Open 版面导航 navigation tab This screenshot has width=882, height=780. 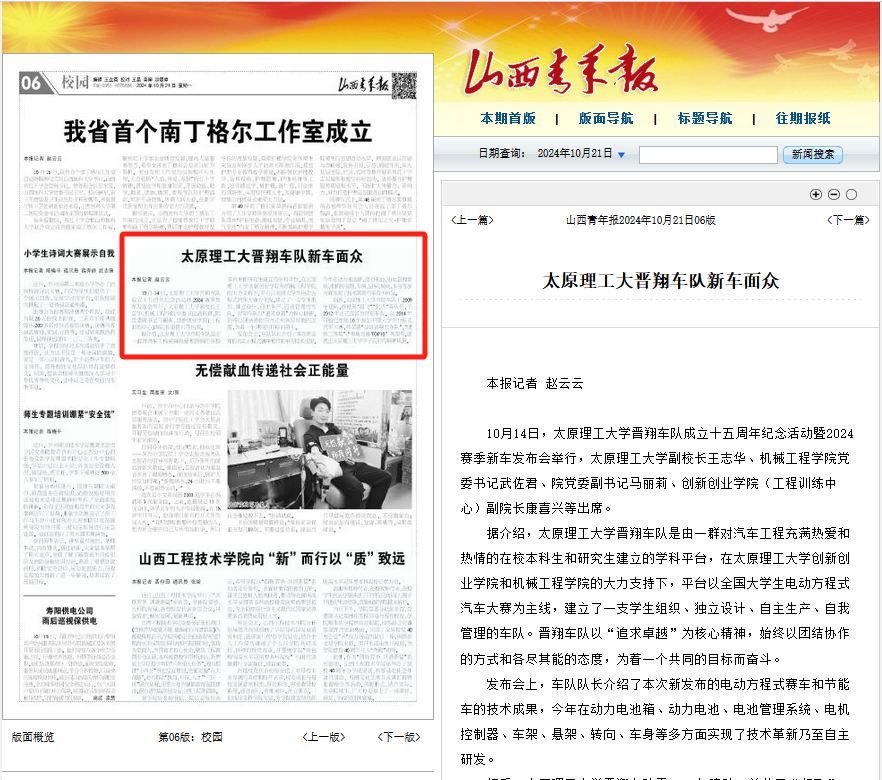point(606,118)
